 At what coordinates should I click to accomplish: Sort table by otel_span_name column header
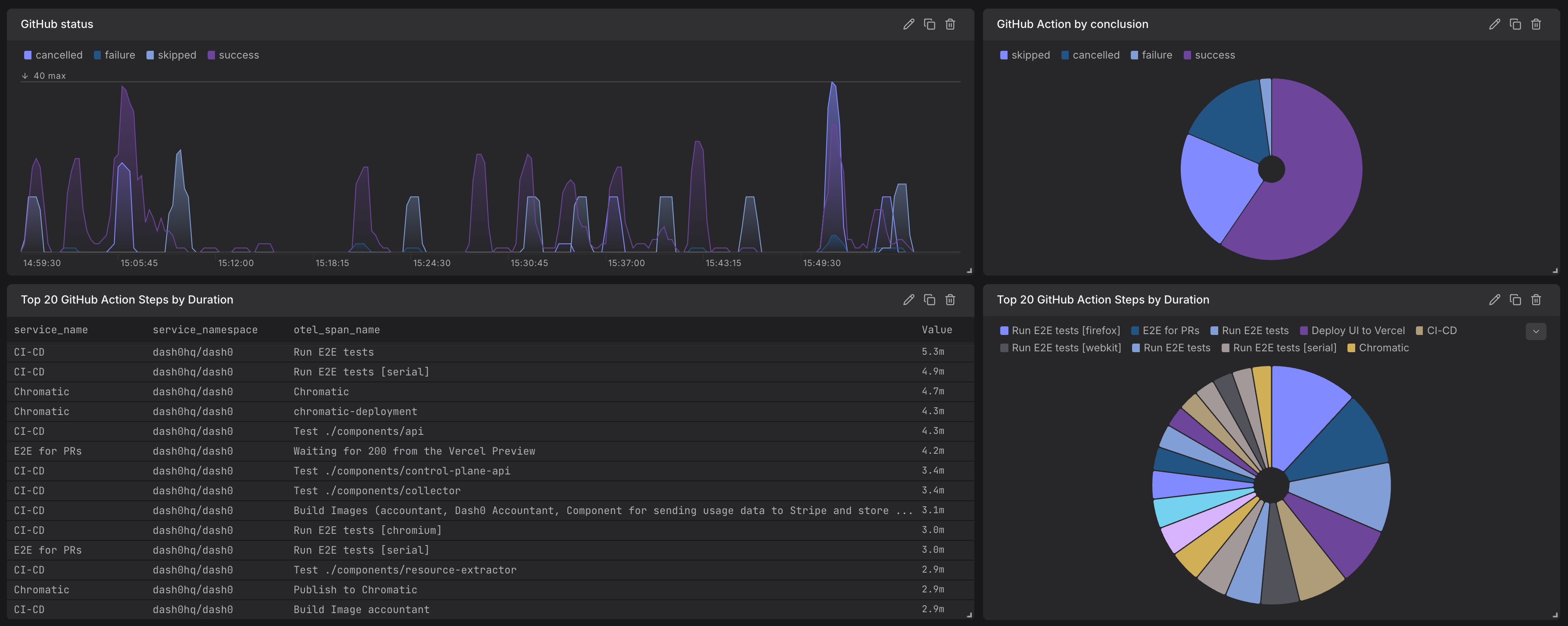click(x=336, y=330)
